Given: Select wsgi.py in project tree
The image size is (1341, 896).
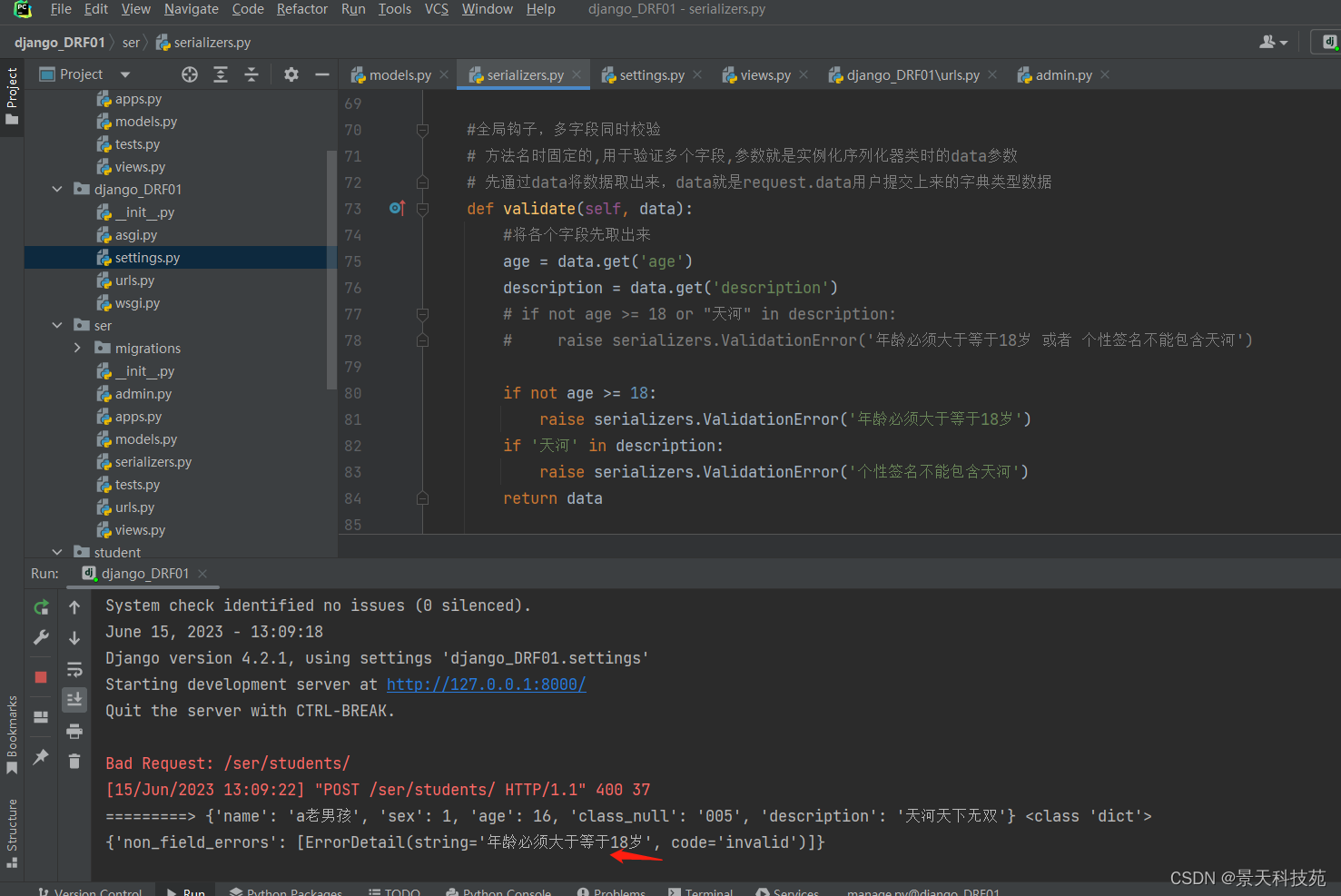Looking at the screenshot, I should pyautogui.click(x=137, y=303).
